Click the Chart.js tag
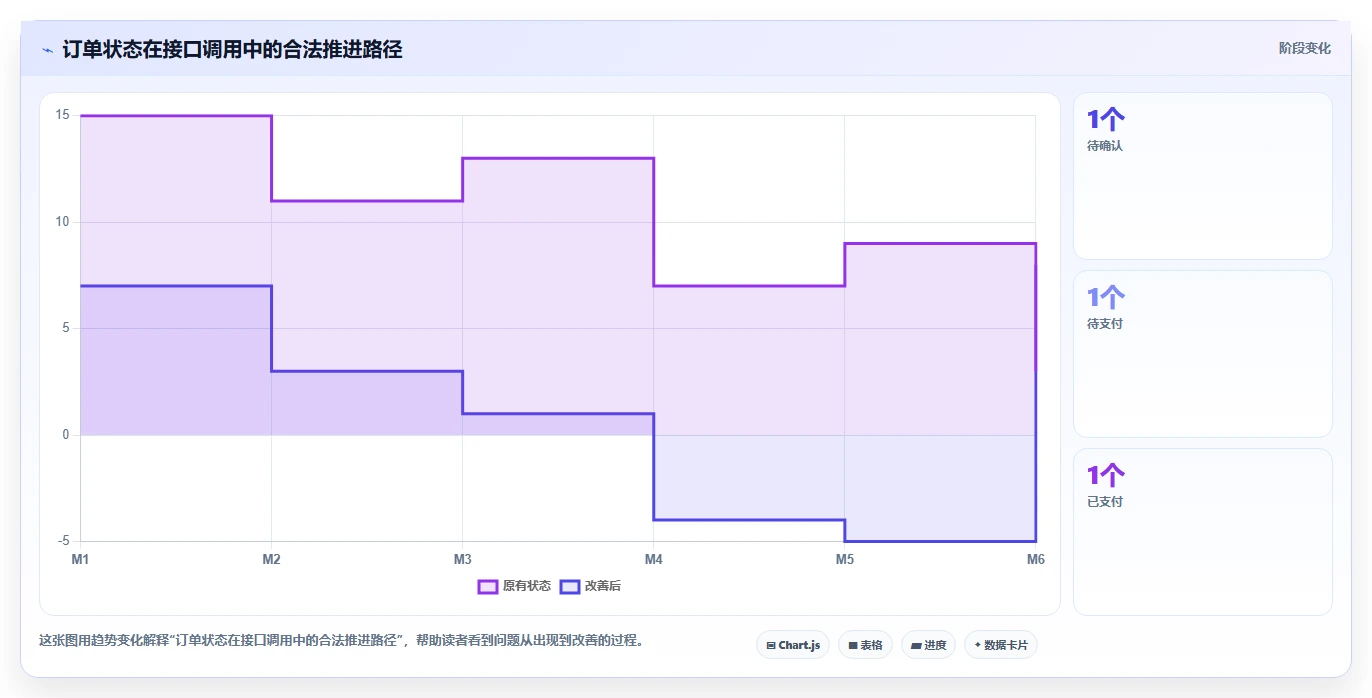Viewport: 1372px width, 698px height. (793, 645)
